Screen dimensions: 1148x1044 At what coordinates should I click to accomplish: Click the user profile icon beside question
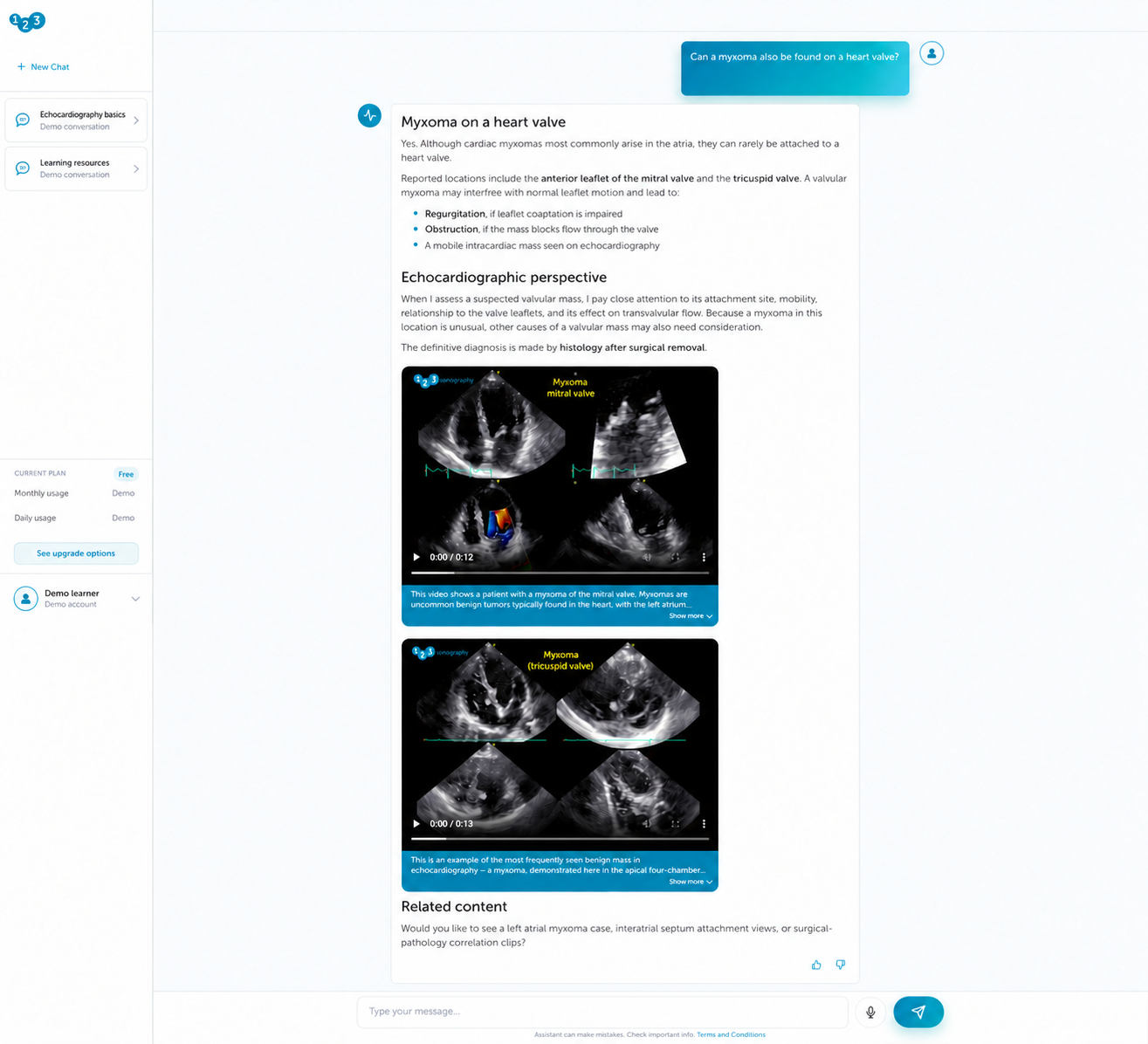point(931,53)
